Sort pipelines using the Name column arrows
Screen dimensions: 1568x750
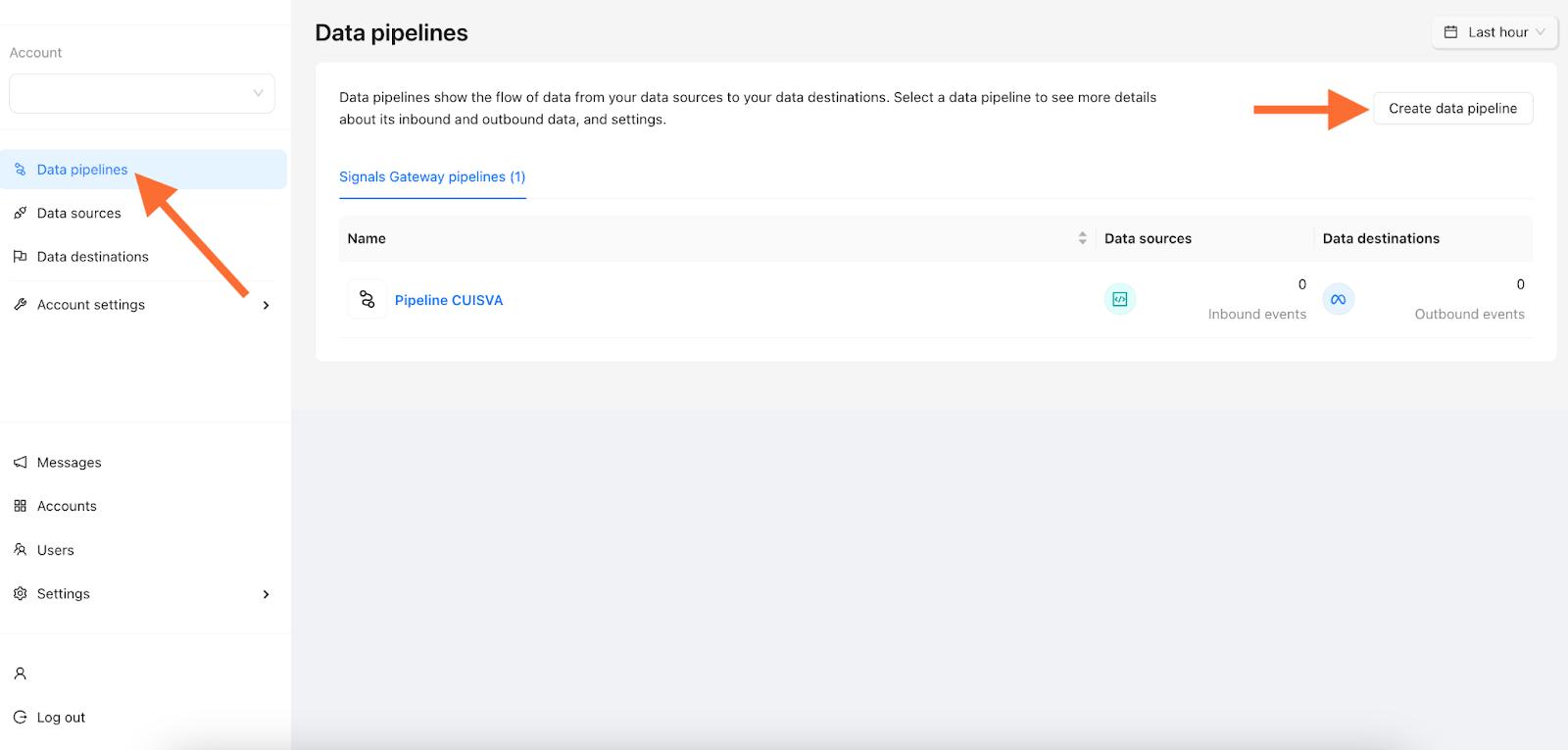[x=1082, y=238]
